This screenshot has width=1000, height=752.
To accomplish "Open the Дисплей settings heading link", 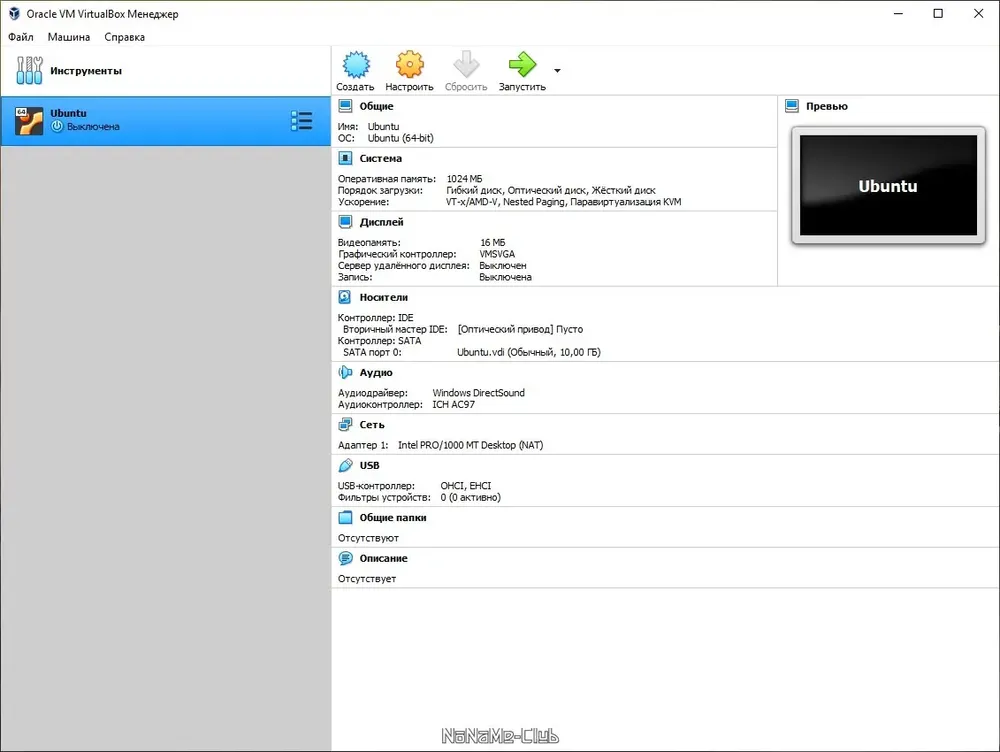I will 381,223.
